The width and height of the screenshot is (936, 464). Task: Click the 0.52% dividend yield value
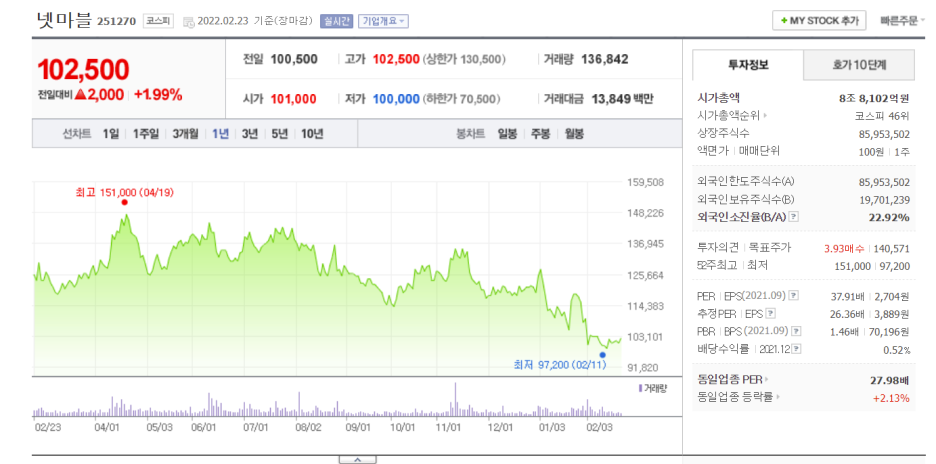coord(897,350)
